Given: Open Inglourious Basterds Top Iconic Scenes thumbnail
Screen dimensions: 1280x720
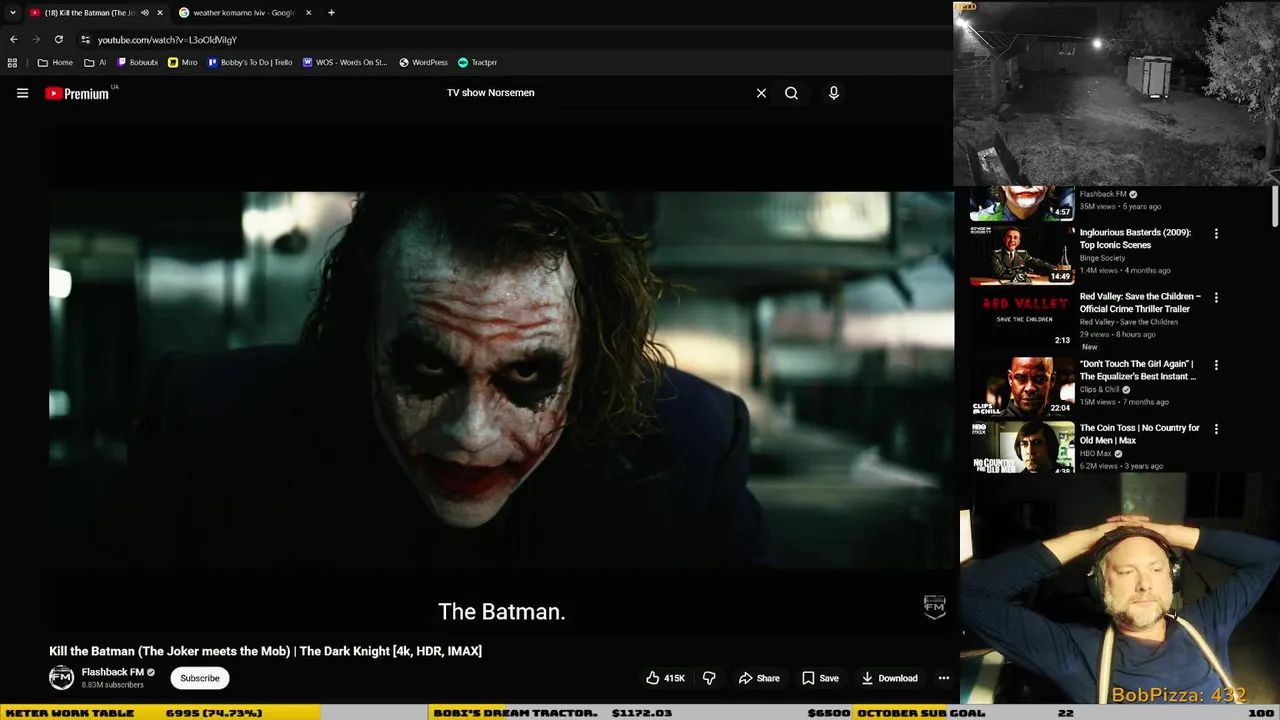Looking at the screenshot, I should 1021,255.
